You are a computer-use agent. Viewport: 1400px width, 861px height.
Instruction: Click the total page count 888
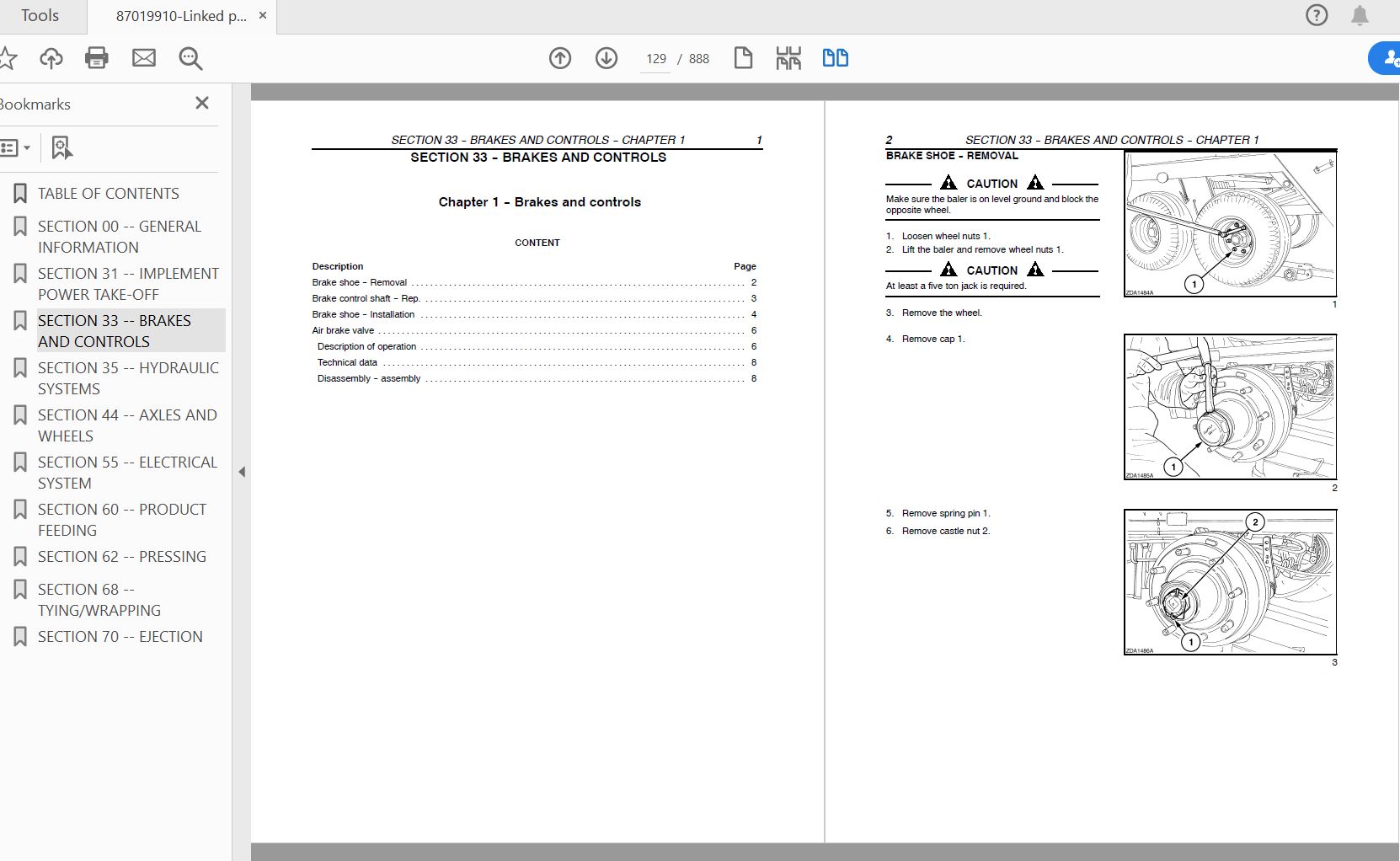[699, 59]
